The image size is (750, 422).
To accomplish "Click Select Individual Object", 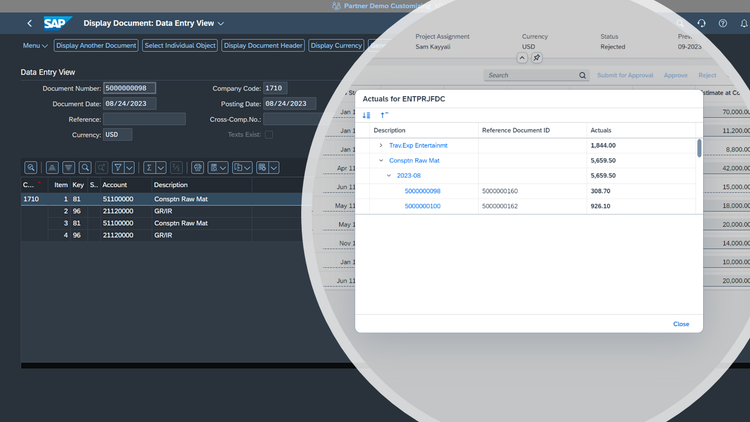I will click(x=180, y=45).
